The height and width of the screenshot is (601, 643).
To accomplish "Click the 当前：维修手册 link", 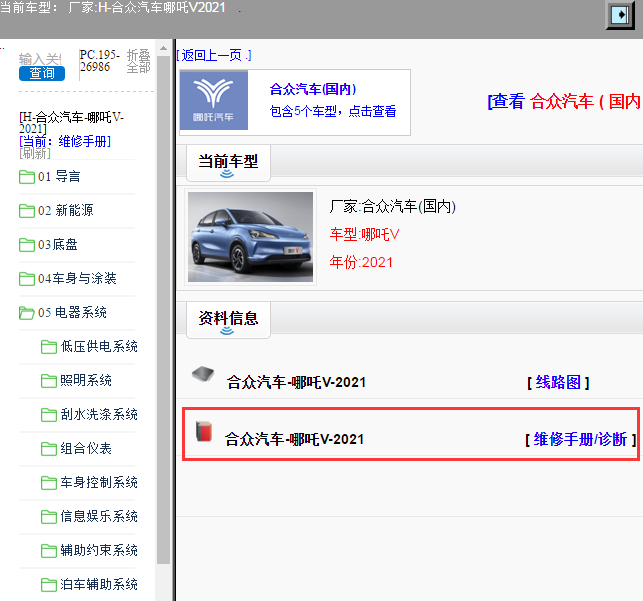I will pyautogui.click(x=65, y=141).
